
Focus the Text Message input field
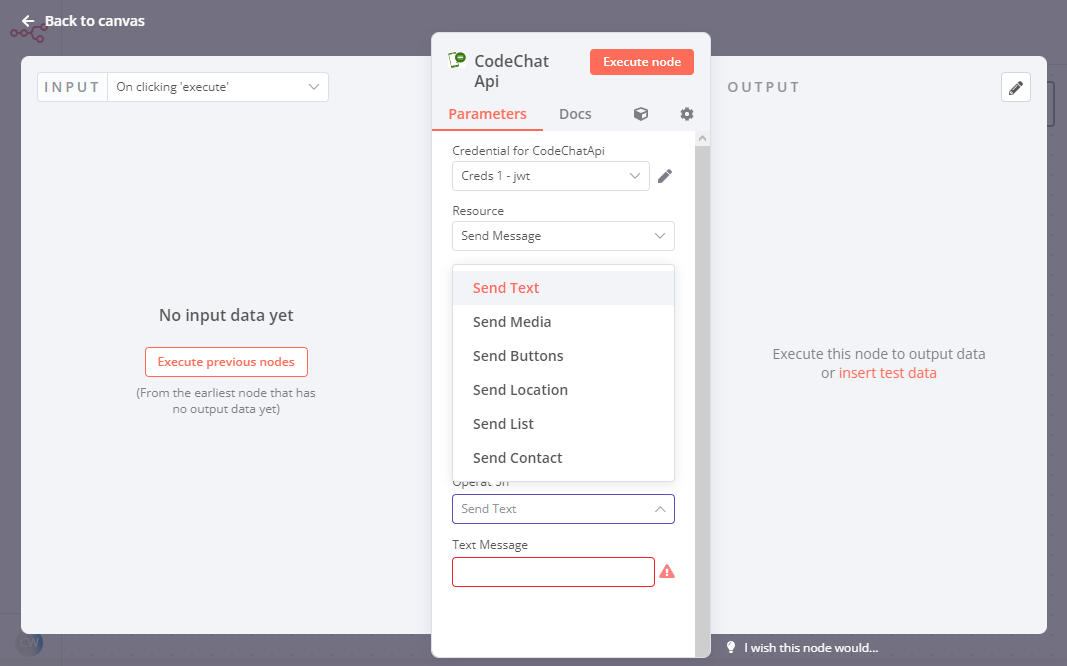(x=553, y=572)
